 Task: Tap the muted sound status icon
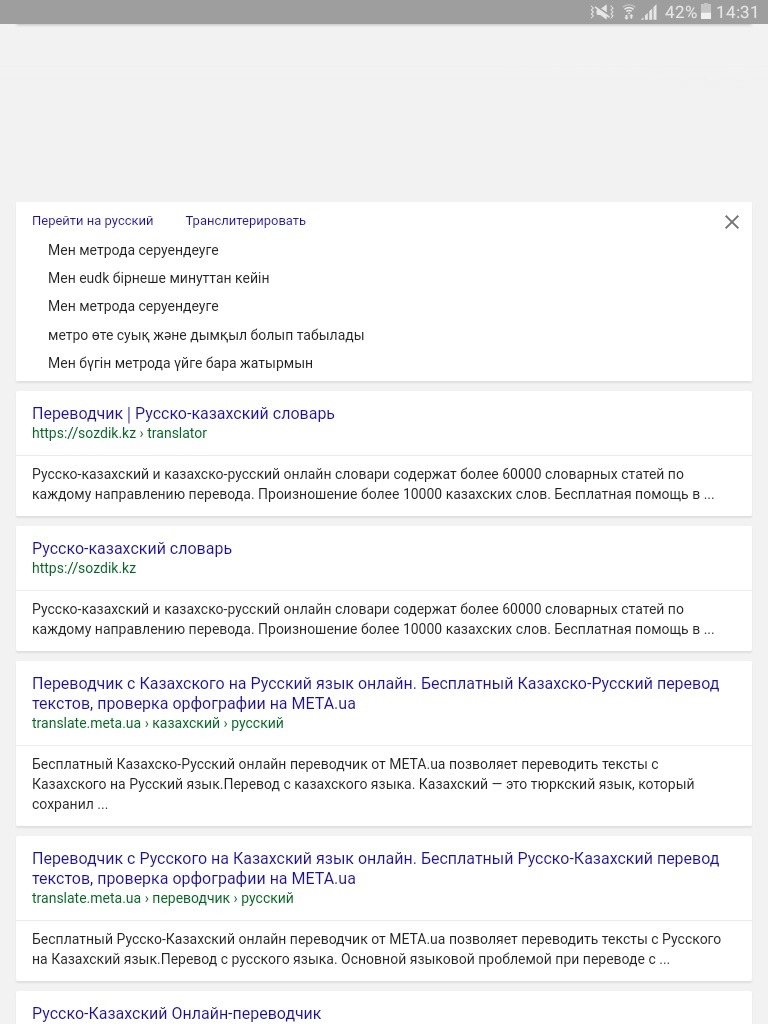pos(601,12)
